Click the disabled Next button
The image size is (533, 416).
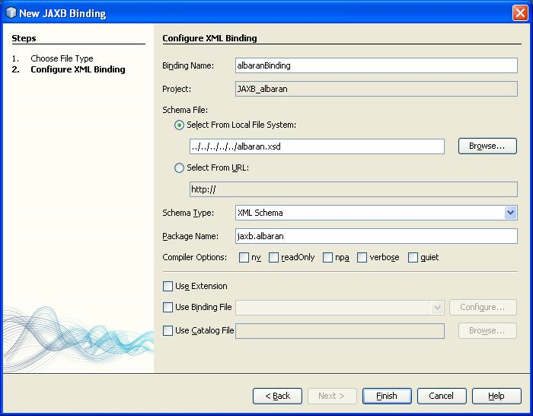point(332,396)
